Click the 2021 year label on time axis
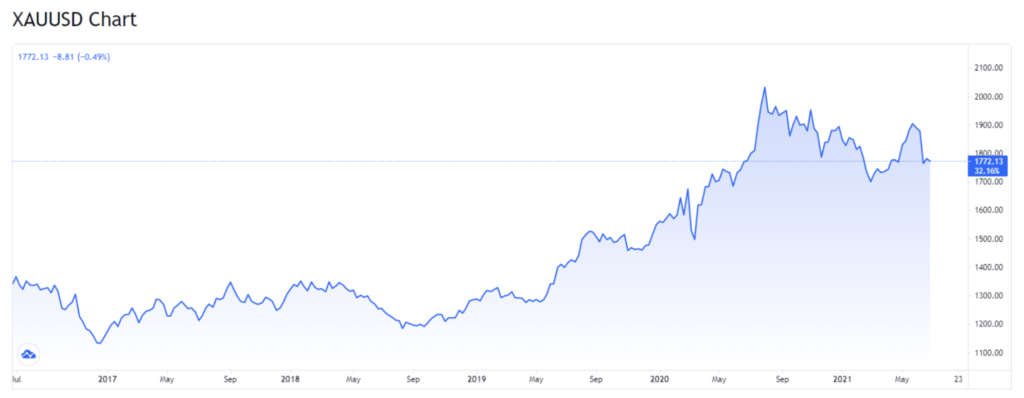 [843, 378]
